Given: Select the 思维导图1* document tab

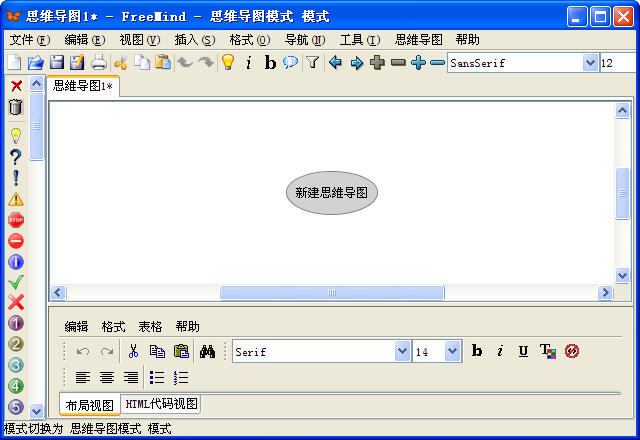Looking at the screenshot, I should 83,86.
